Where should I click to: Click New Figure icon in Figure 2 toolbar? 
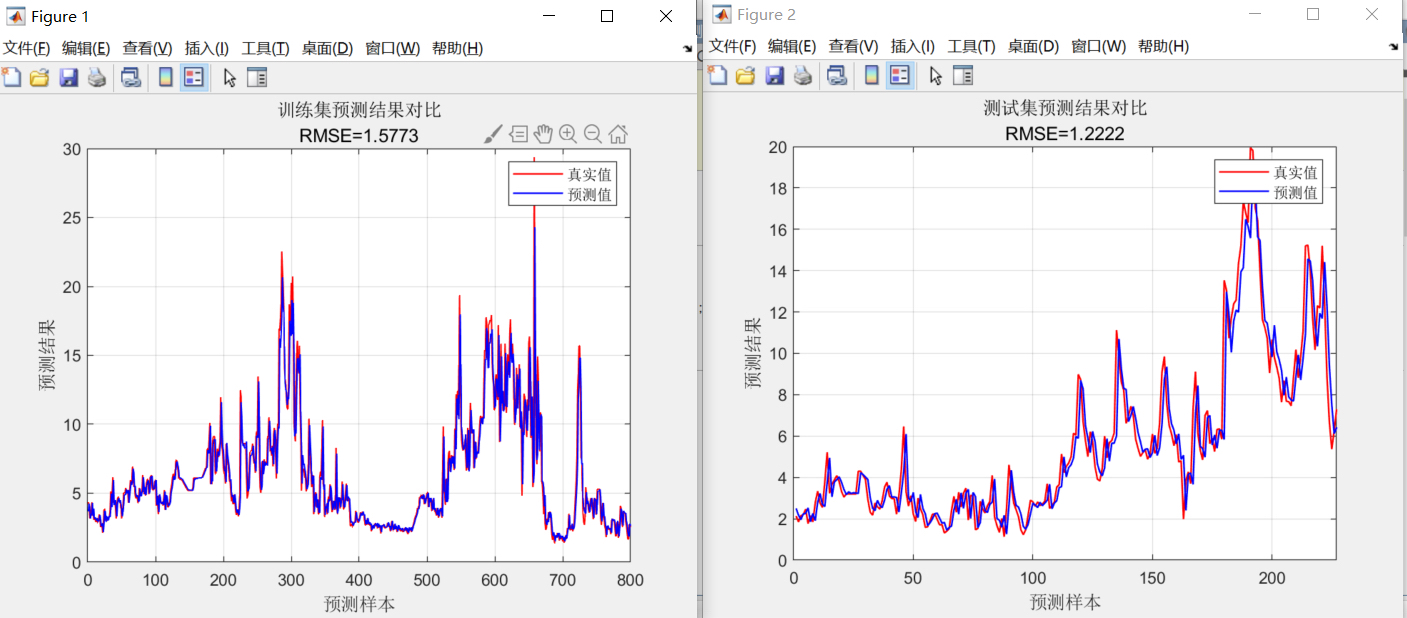[x=717, y=75]
